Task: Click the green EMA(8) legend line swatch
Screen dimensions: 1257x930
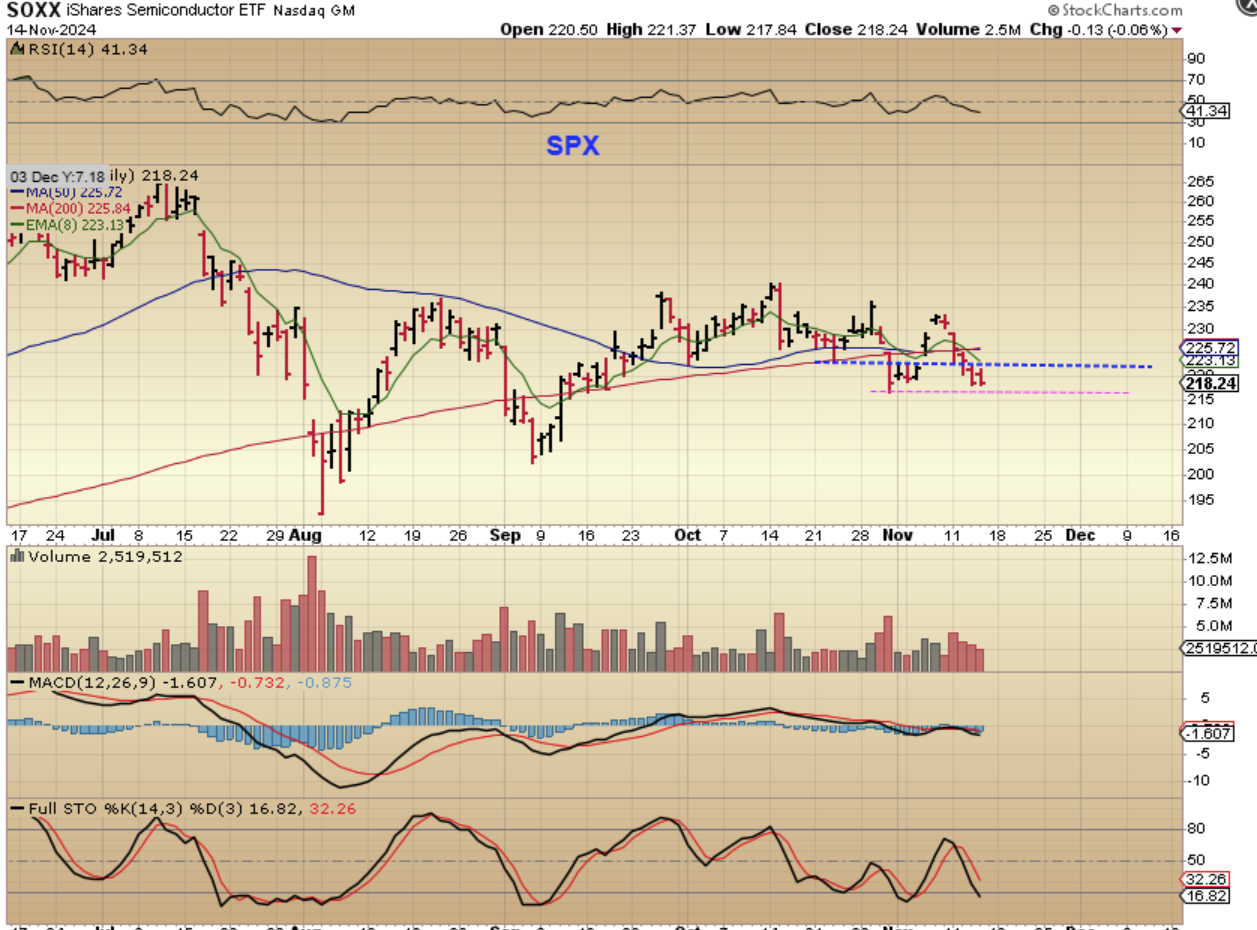Action: click(x=17, y=224)
